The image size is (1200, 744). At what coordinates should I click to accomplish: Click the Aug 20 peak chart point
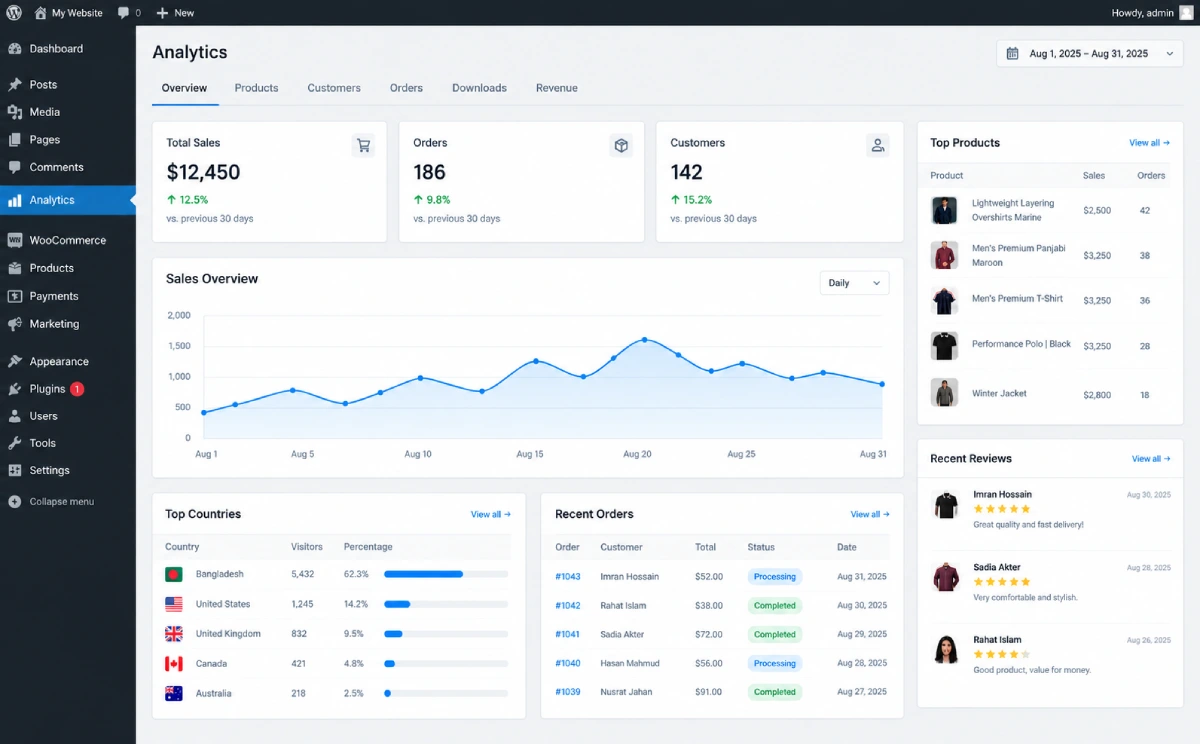644,340
